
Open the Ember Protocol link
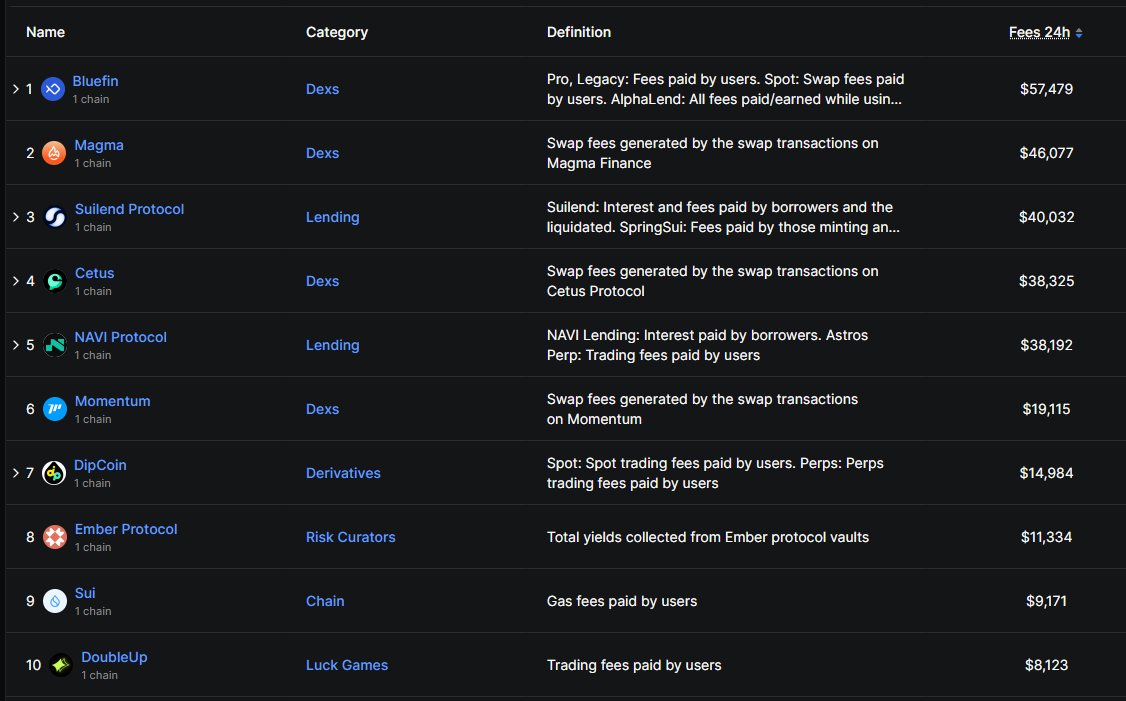126,529
